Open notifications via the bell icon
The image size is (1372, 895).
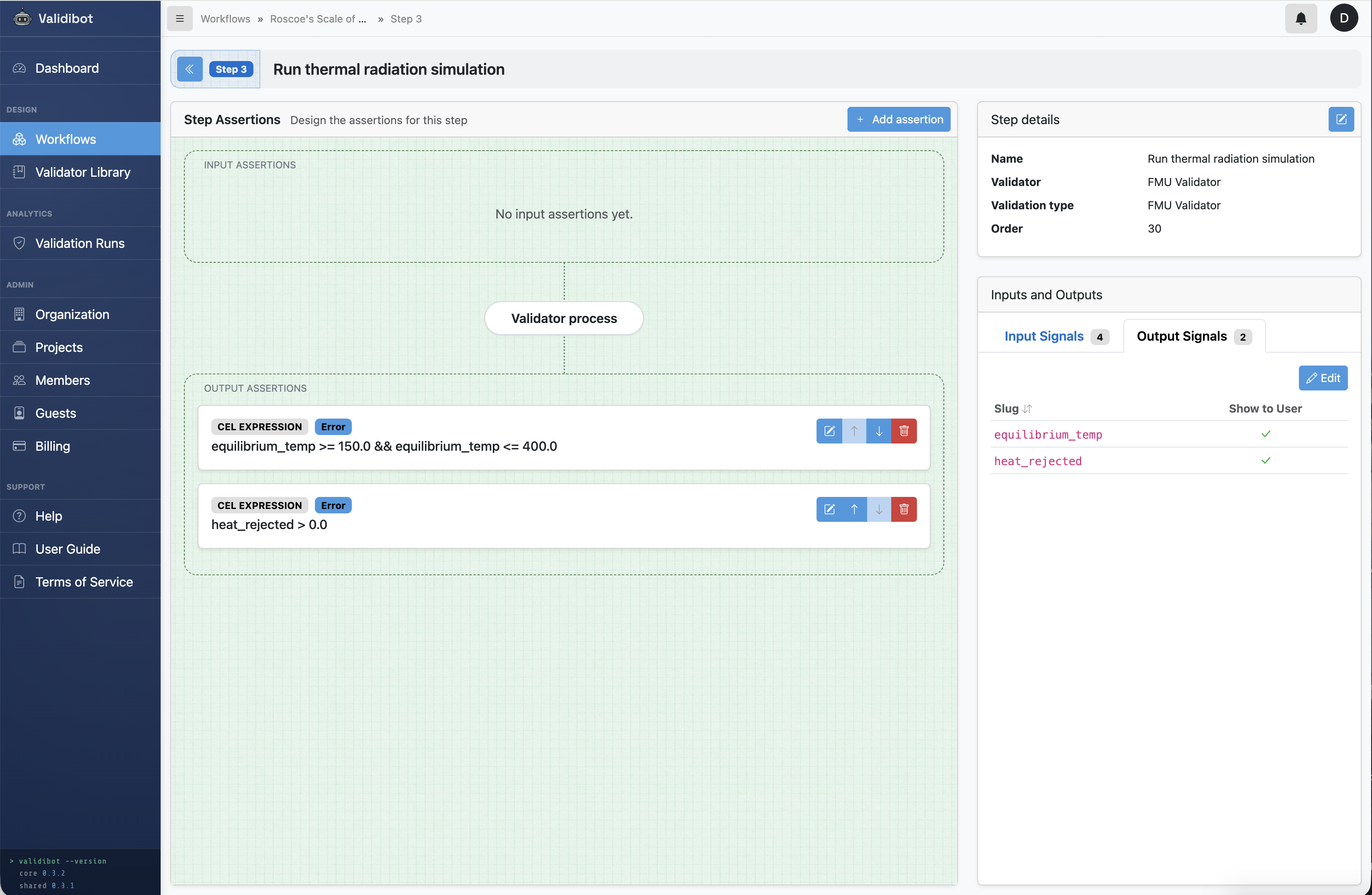click(x=1301, y=18)
